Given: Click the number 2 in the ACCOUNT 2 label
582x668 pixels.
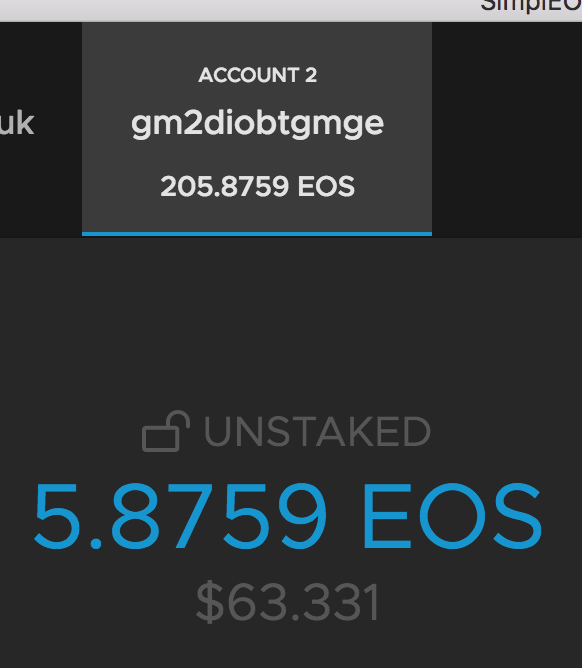Looking at the screenshot, I should pos(311,75).
